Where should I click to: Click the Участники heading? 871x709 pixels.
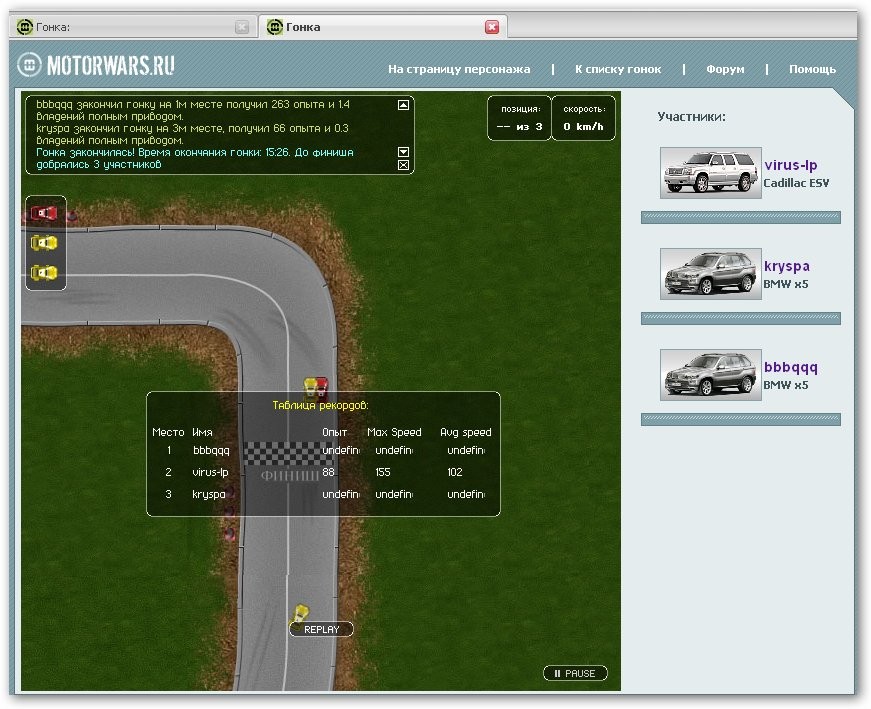(x=691, y=117)
